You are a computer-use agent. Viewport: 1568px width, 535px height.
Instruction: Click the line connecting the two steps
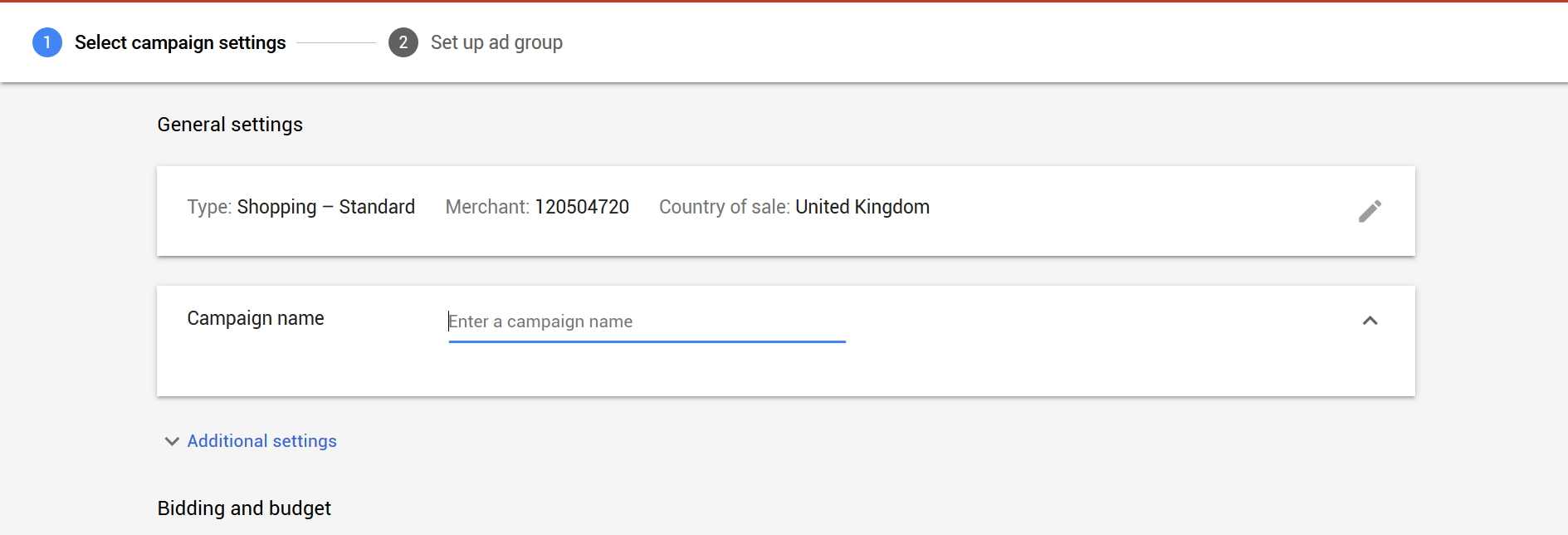point(336,42)
